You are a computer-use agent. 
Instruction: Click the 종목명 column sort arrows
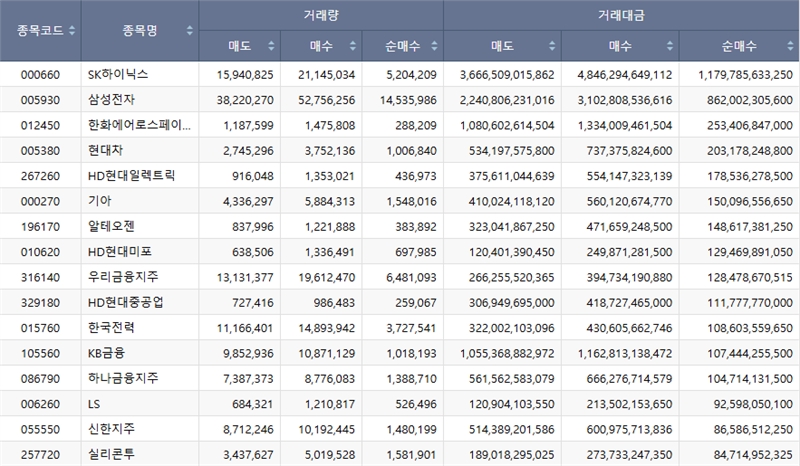(x=189, y=31)
